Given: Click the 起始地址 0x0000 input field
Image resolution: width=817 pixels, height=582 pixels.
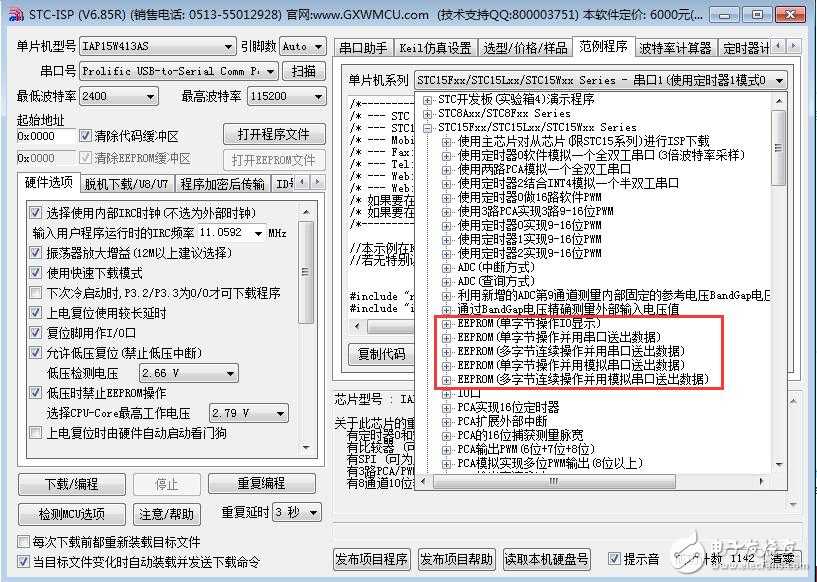Looking at the screenshot, I should pos(46,137).
